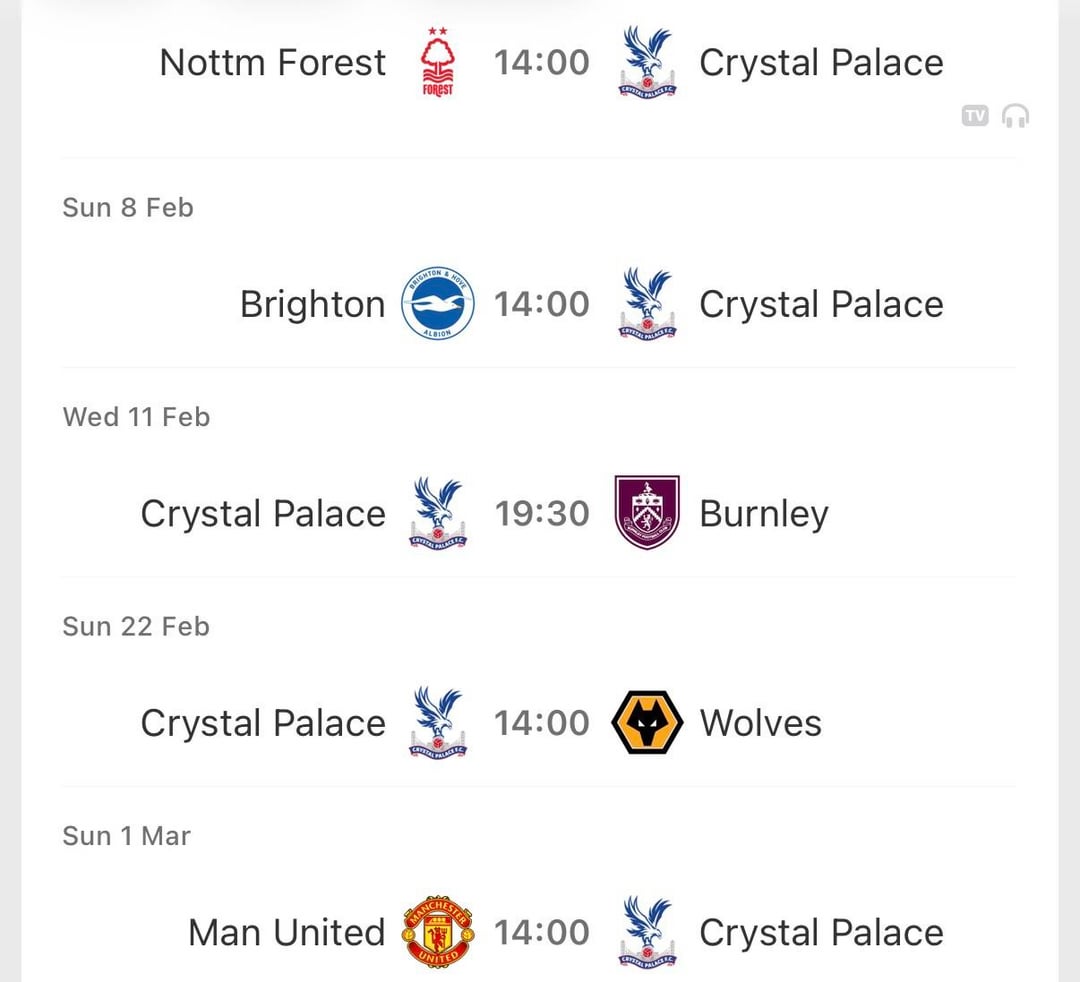
Task: Click Crystal Palace crest in the Wolves fixture
Action: [438, 723]
